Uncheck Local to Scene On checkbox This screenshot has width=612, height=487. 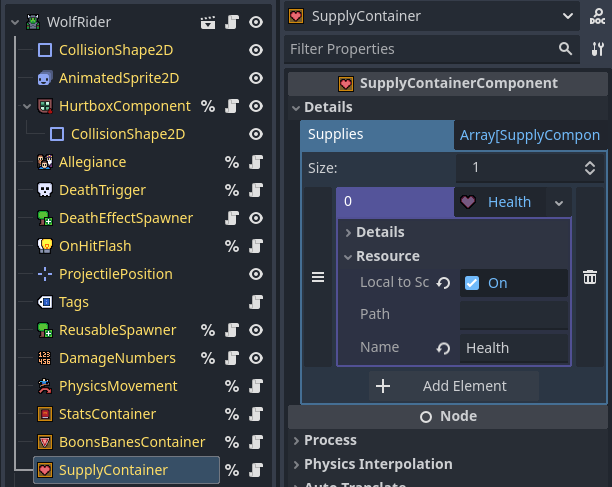(x=472, y=283)
